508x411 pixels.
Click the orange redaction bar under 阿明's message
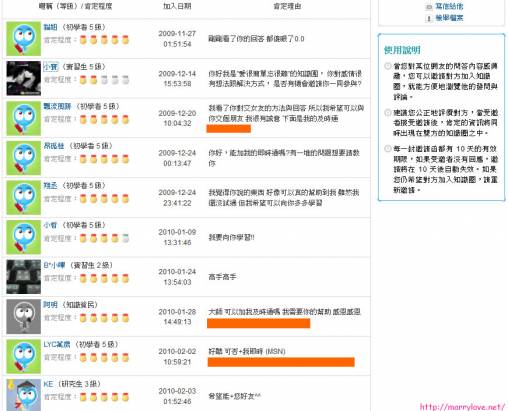259,323
